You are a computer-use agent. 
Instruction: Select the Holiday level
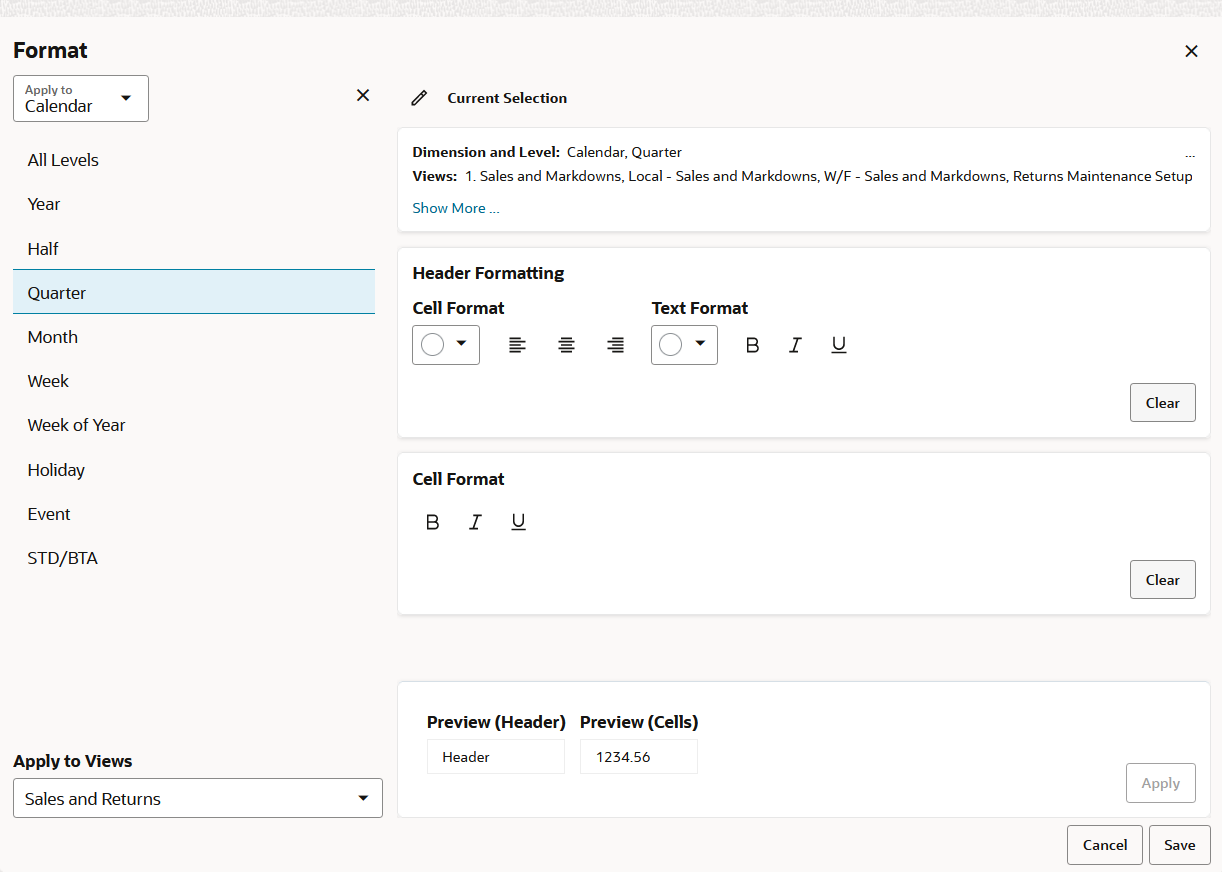pyautogui.click(x=194, y=470)
